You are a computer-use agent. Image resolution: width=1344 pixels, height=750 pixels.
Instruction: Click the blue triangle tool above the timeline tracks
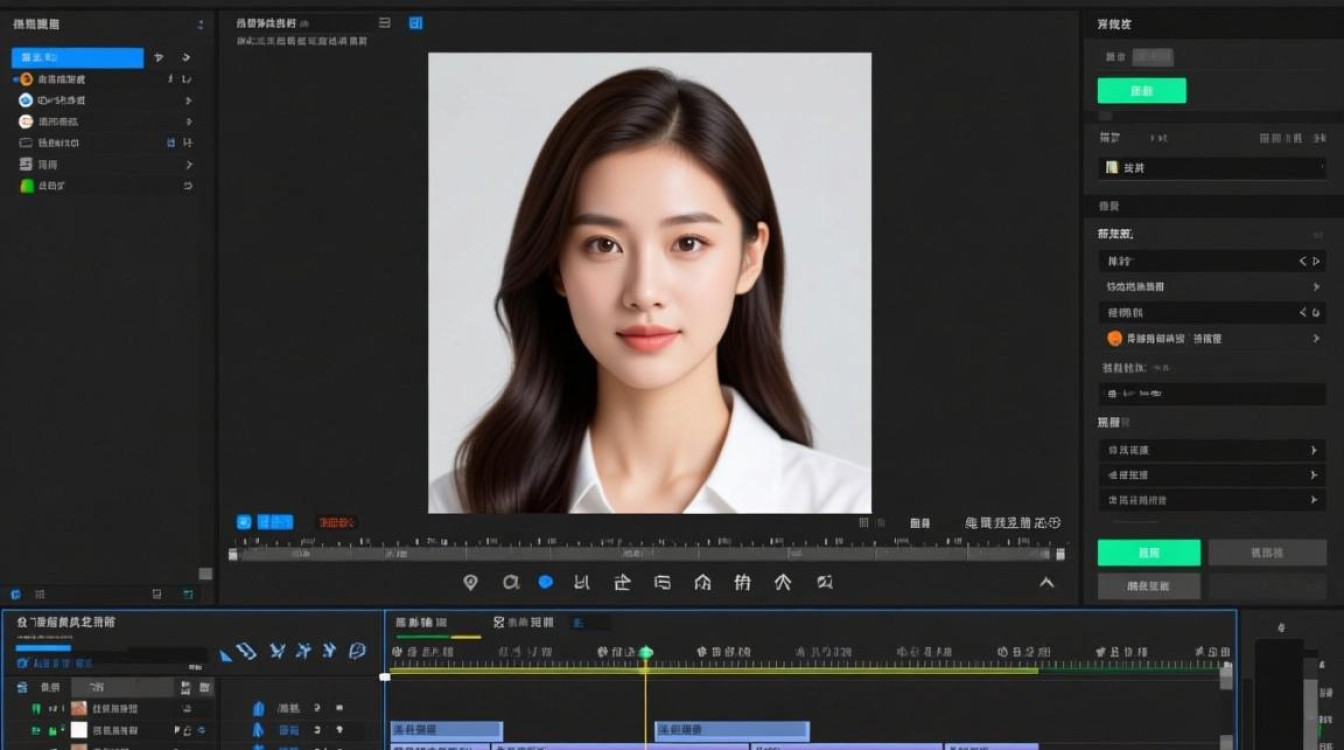(226, 655)
